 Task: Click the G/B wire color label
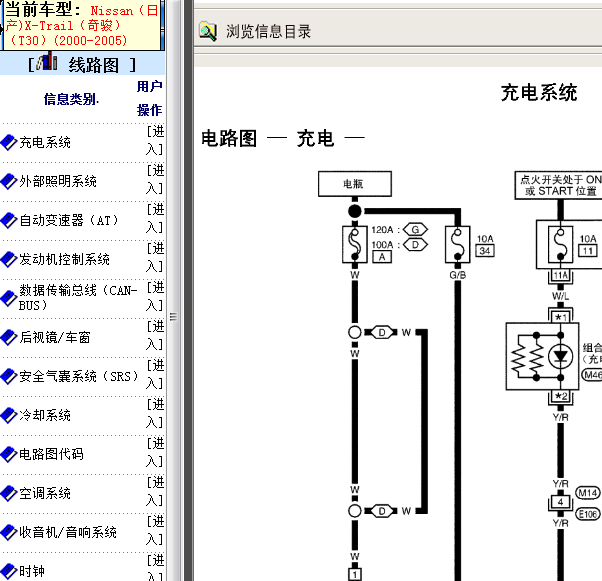458,275
